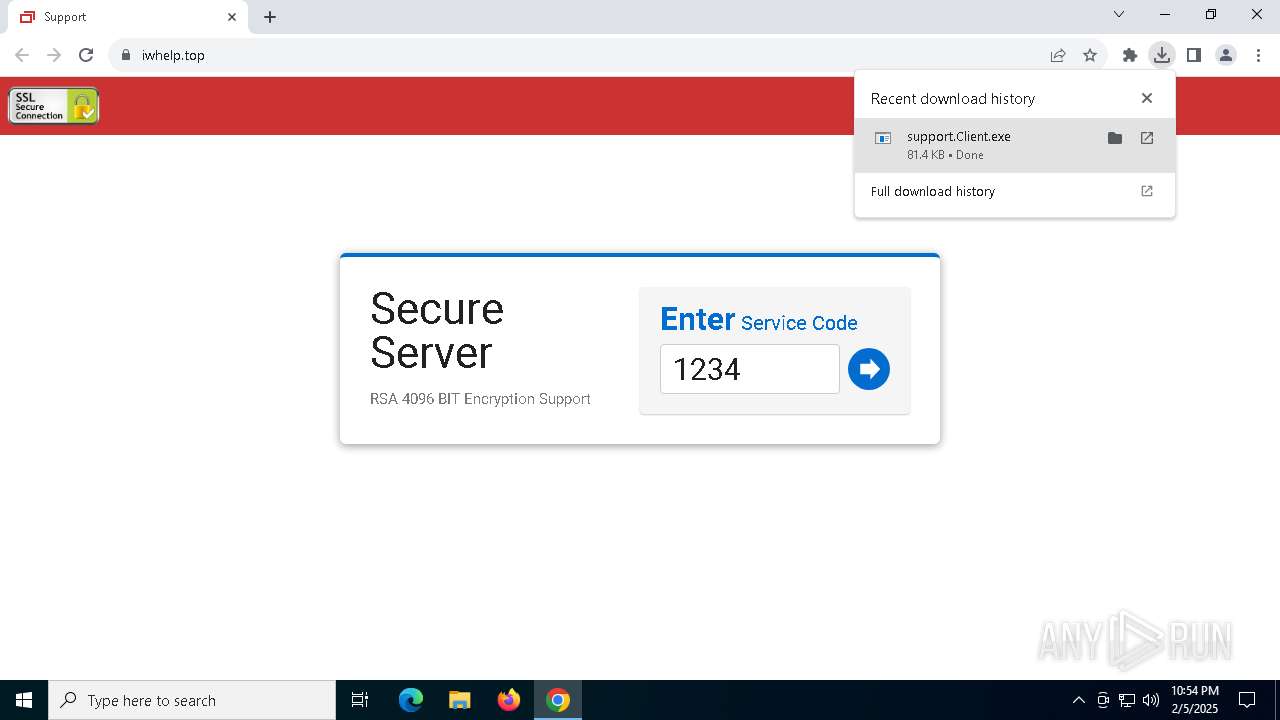Screen dimensions: 1280x720
Task: Click the lock icon in address bar
Action: pos(125,55)
